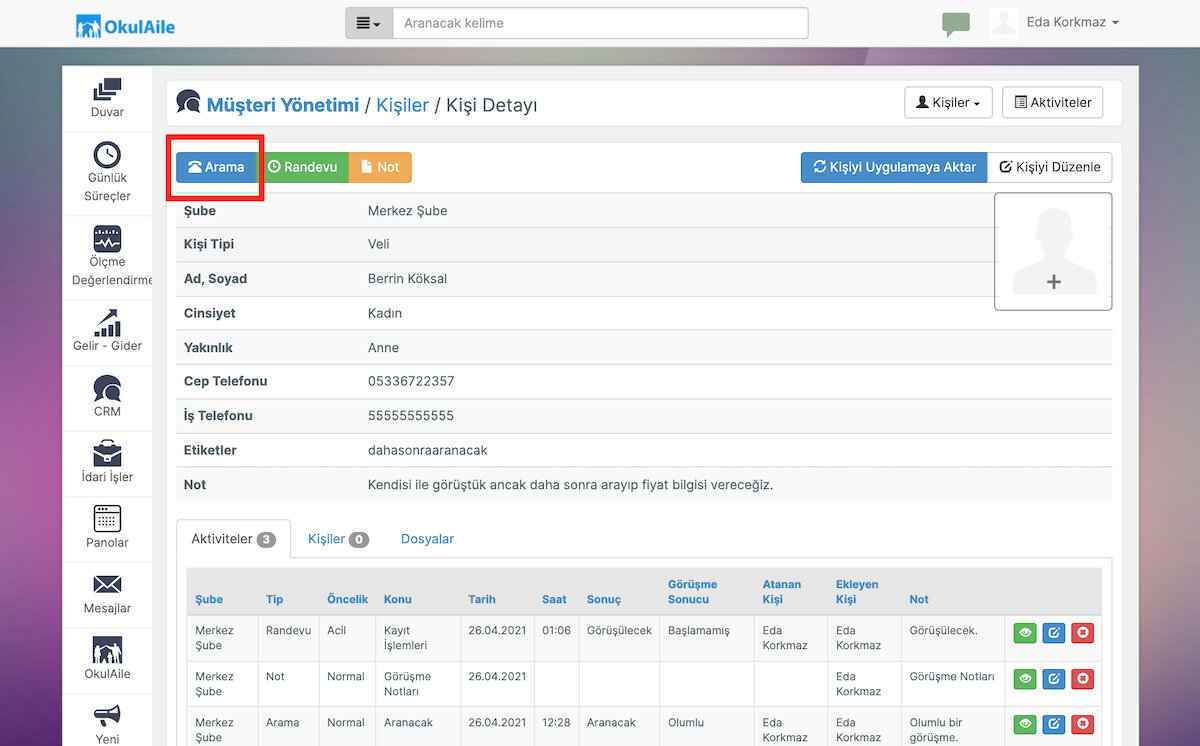Delete the Görüşme Notları activity

point(1083,679)
